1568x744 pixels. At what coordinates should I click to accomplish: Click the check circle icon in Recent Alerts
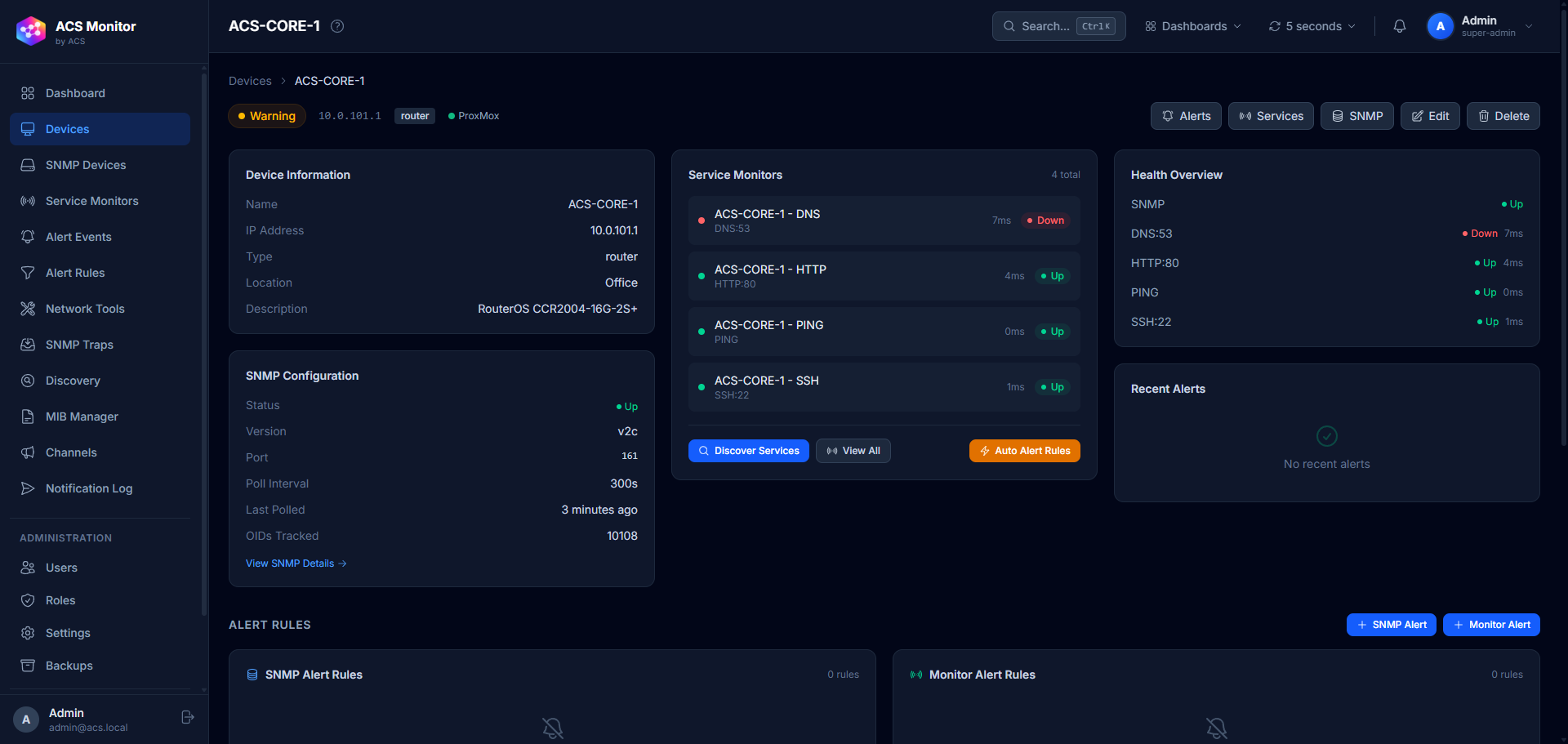1327,436
